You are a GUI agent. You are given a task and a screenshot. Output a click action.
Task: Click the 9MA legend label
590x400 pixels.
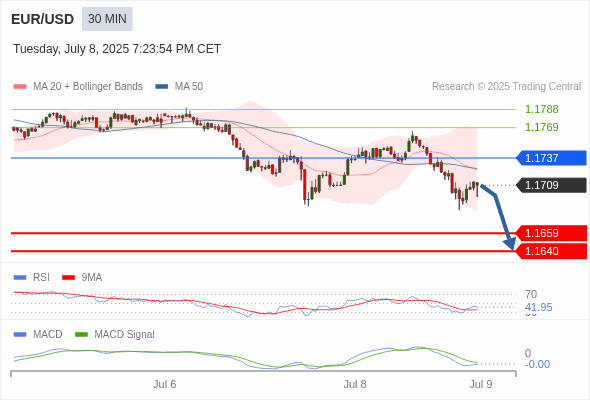tap(92, 278)
